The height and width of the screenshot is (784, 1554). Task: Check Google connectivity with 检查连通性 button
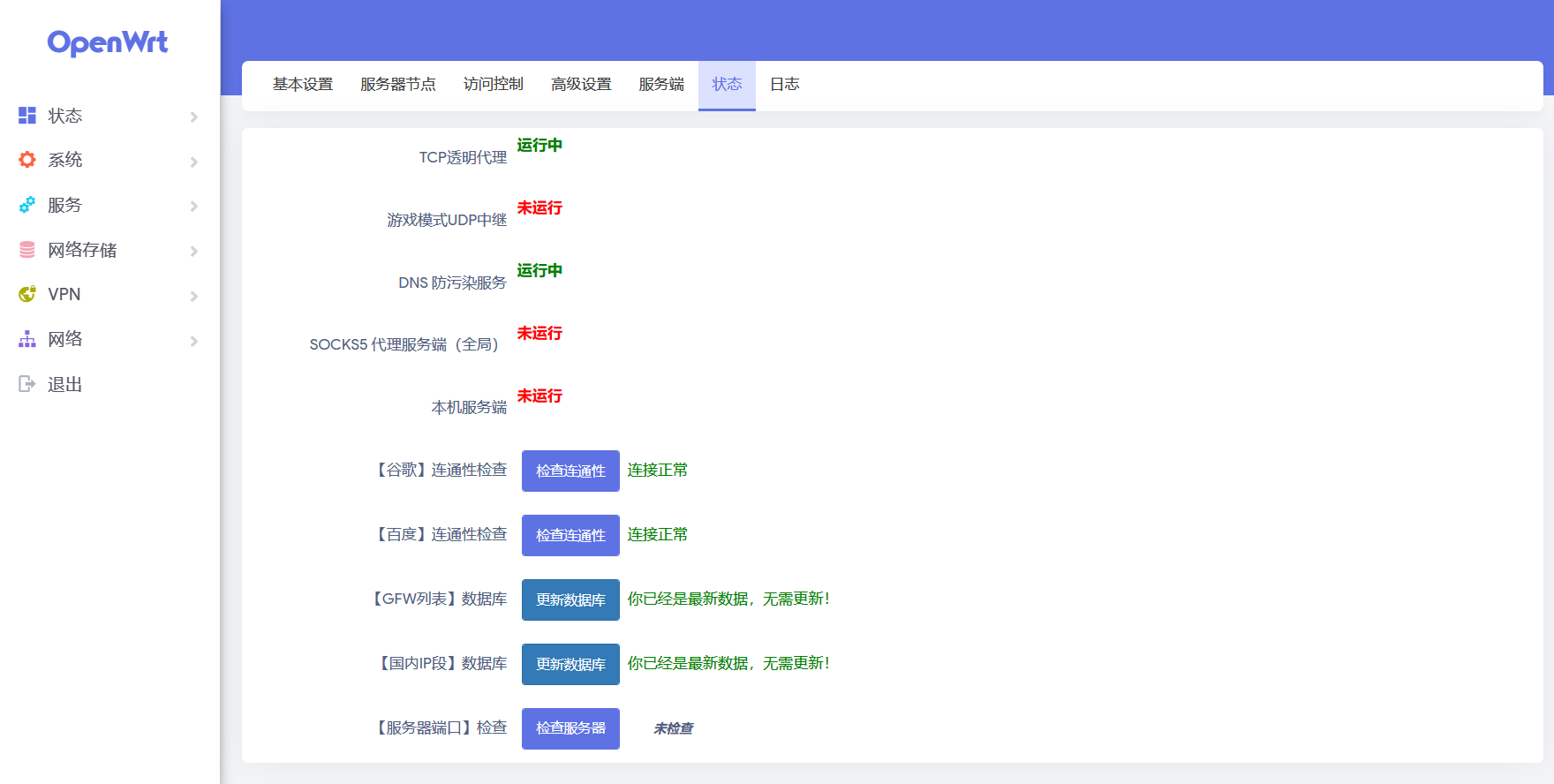click(x=570, y=471)
